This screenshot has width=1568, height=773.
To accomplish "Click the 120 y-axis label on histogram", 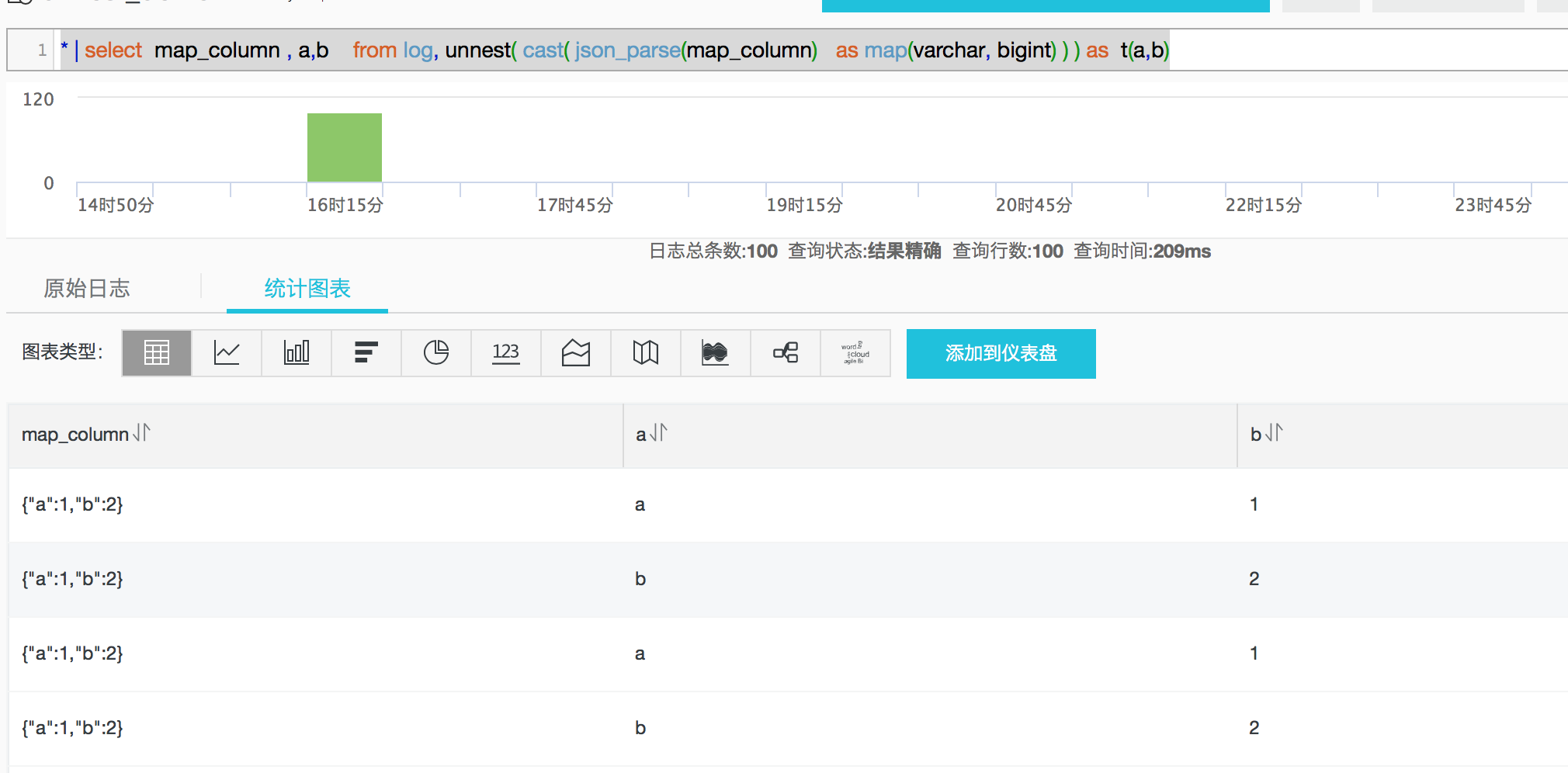I will pyautogui.click(x=38, y=99).
